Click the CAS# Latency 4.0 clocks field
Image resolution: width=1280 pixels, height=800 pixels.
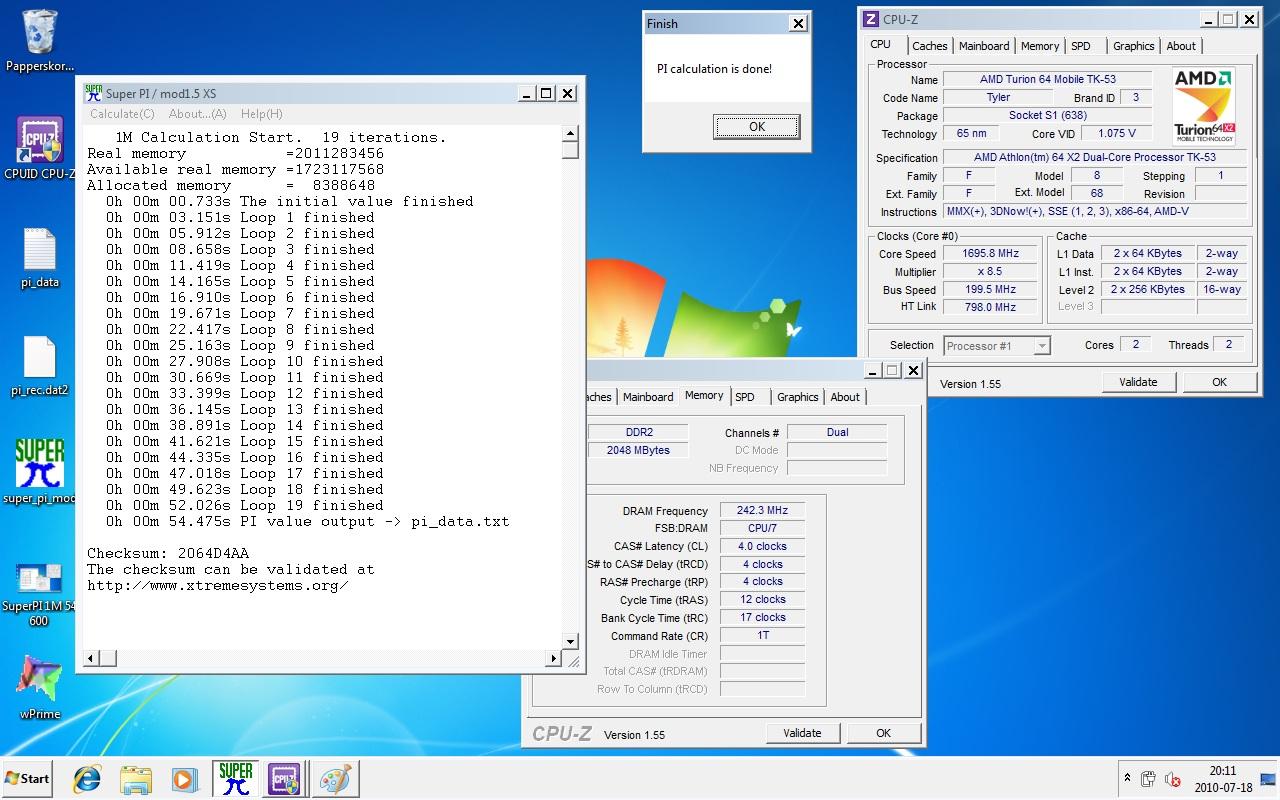(x=762, y=547)
